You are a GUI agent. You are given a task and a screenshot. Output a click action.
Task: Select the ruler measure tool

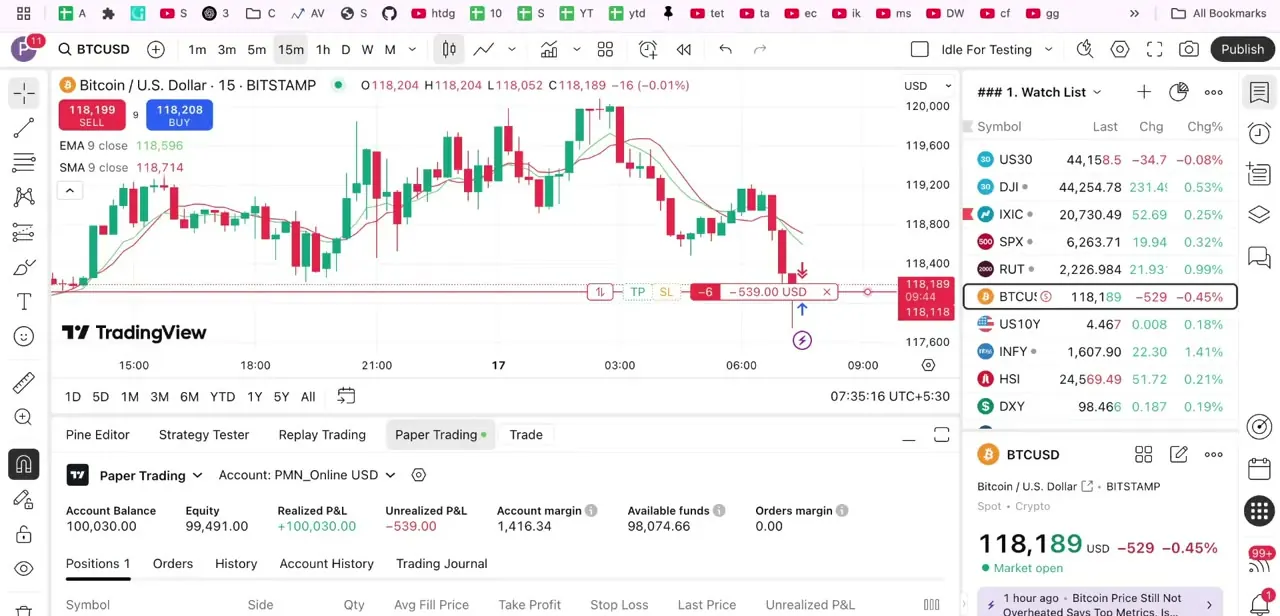coord(24,383)
